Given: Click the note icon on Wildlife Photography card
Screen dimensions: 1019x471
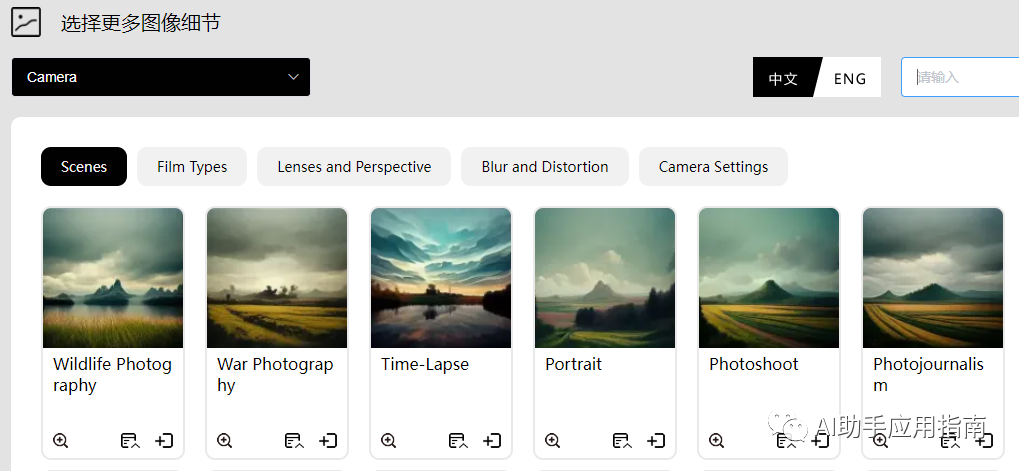Looking at the screenshot, I should click(x=131, y=440).
